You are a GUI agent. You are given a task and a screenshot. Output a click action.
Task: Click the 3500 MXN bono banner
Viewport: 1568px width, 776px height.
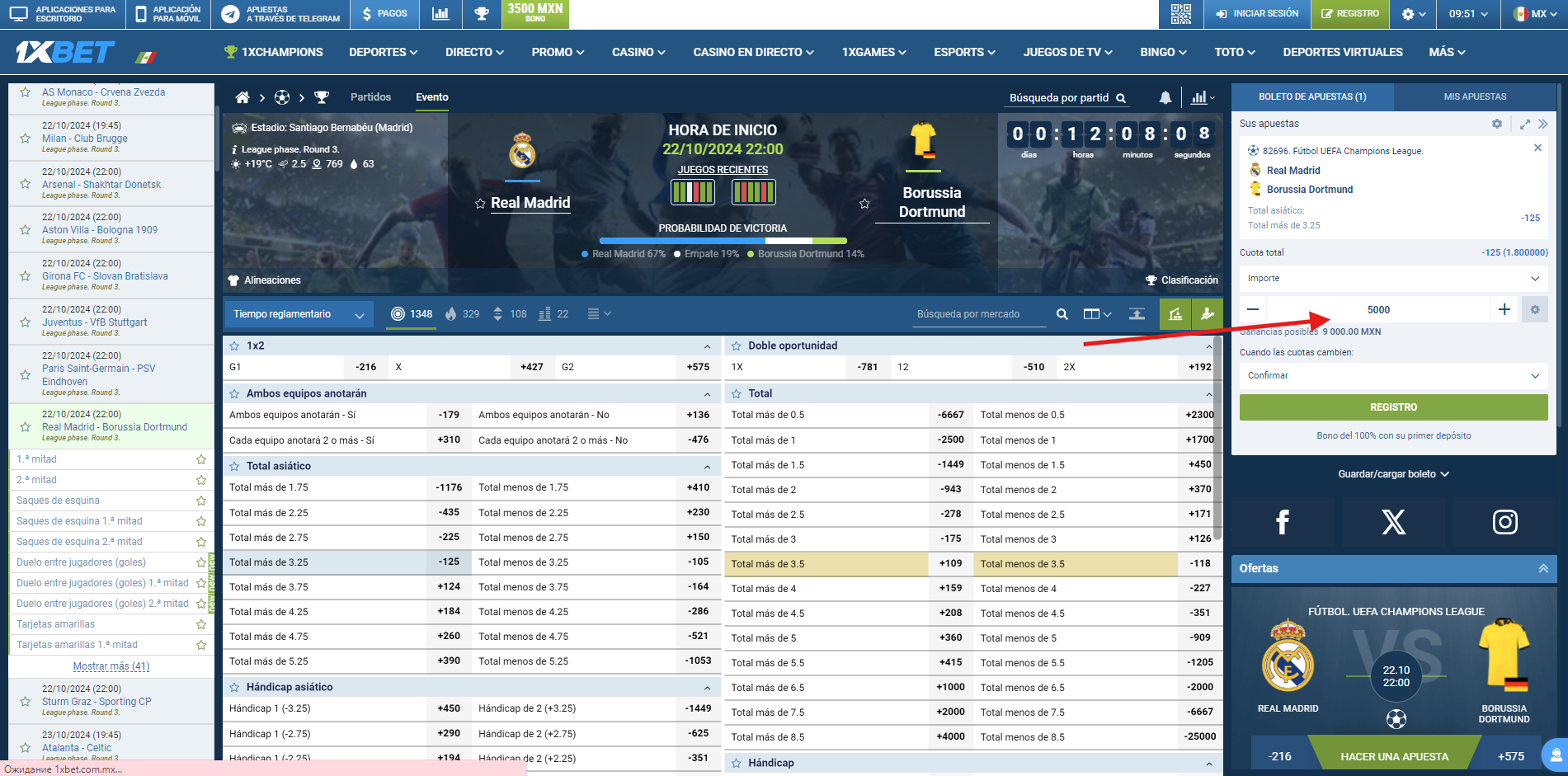(535, 14)
